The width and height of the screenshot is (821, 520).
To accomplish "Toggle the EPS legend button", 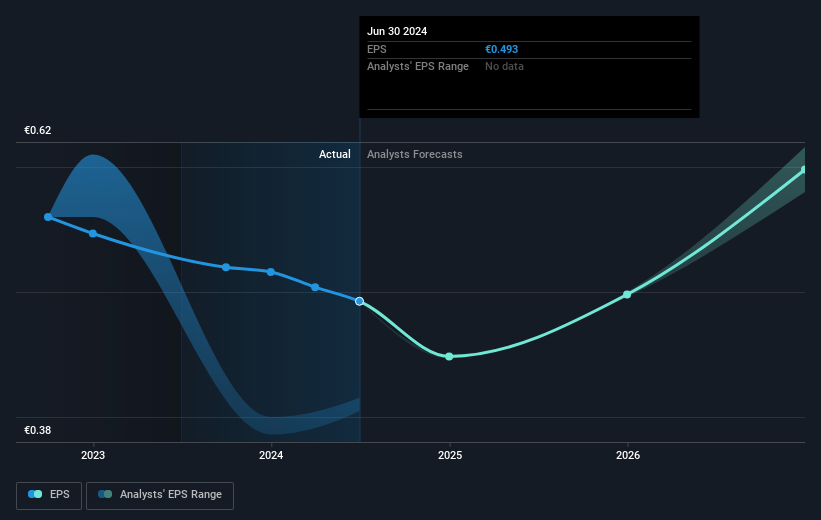I will [x=49, y=495].
